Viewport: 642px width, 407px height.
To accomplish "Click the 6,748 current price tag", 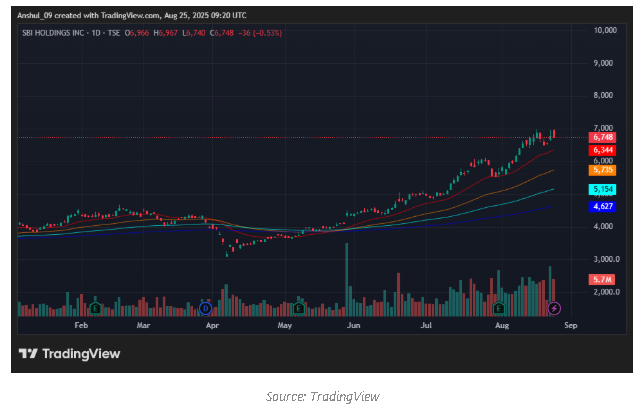I will [603, 137].
